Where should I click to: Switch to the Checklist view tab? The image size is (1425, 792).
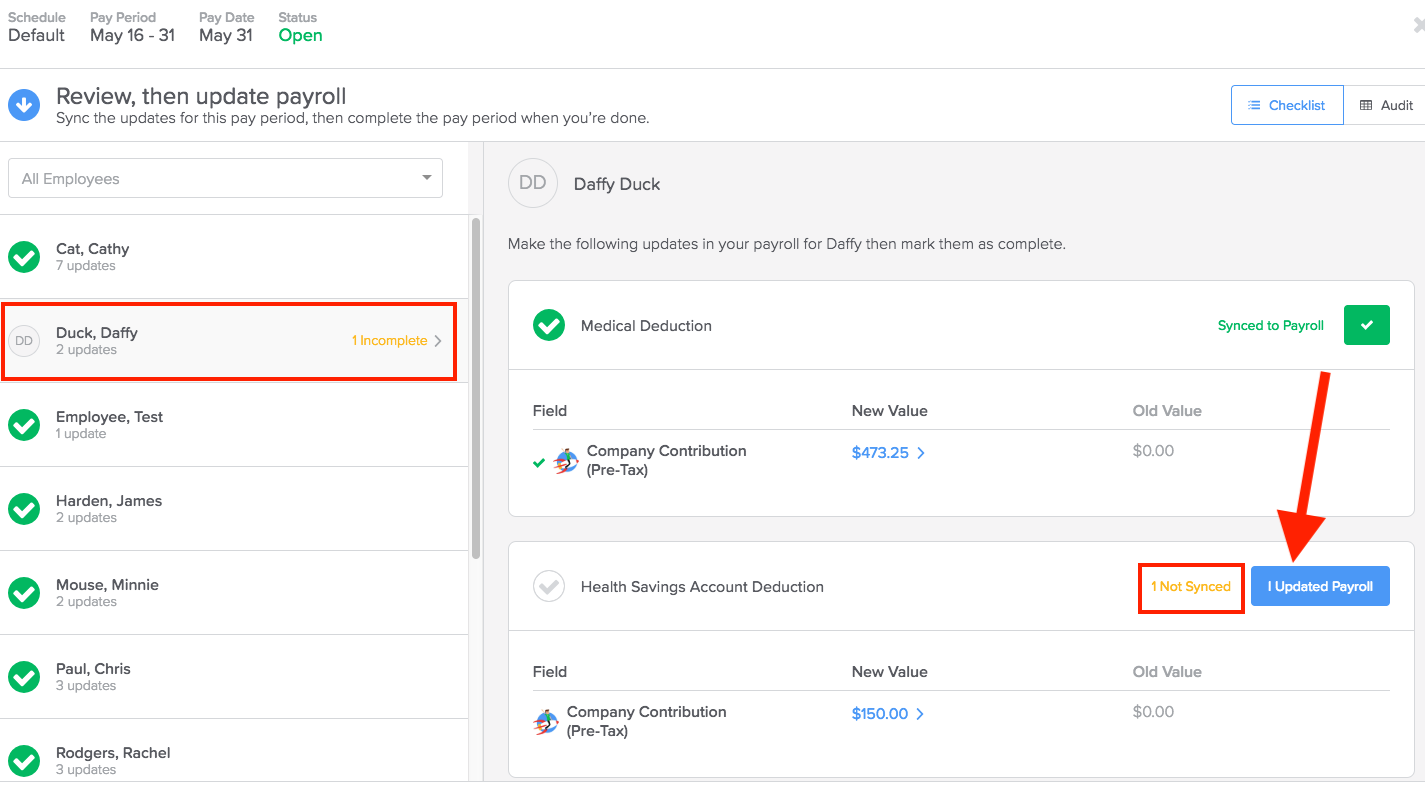[1287, 105]
